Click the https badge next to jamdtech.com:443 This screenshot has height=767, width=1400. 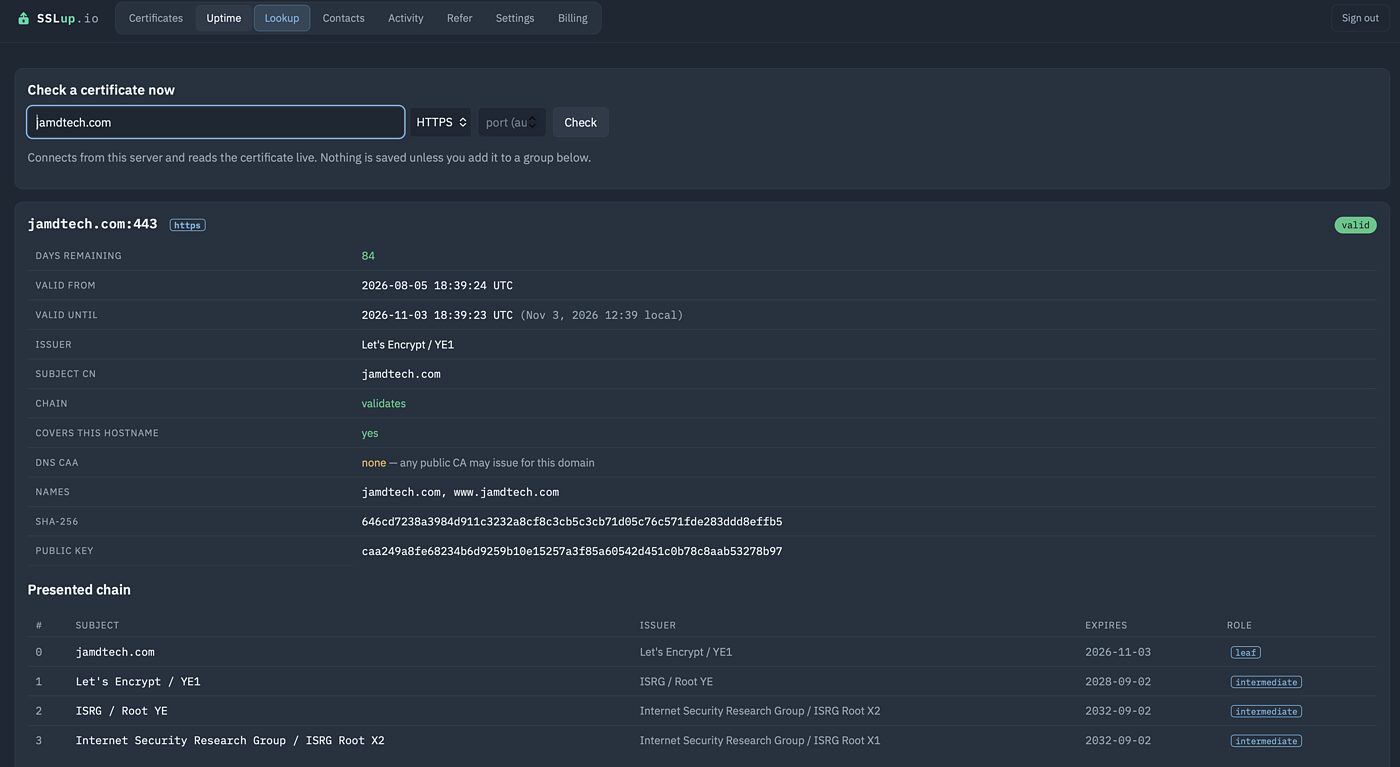pyautogui.click(x=188, y=225)
